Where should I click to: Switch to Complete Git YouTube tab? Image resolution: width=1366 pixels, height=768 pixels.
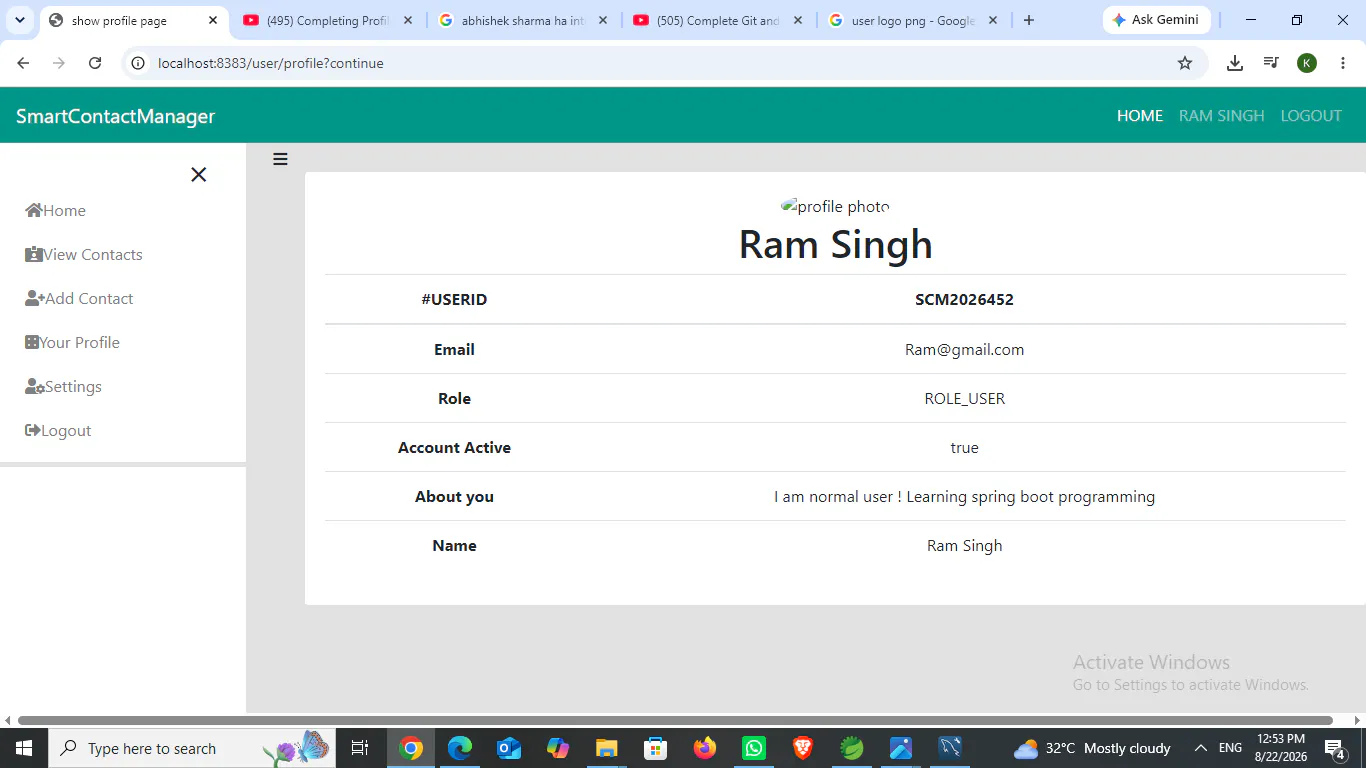(x=718, y=20)
